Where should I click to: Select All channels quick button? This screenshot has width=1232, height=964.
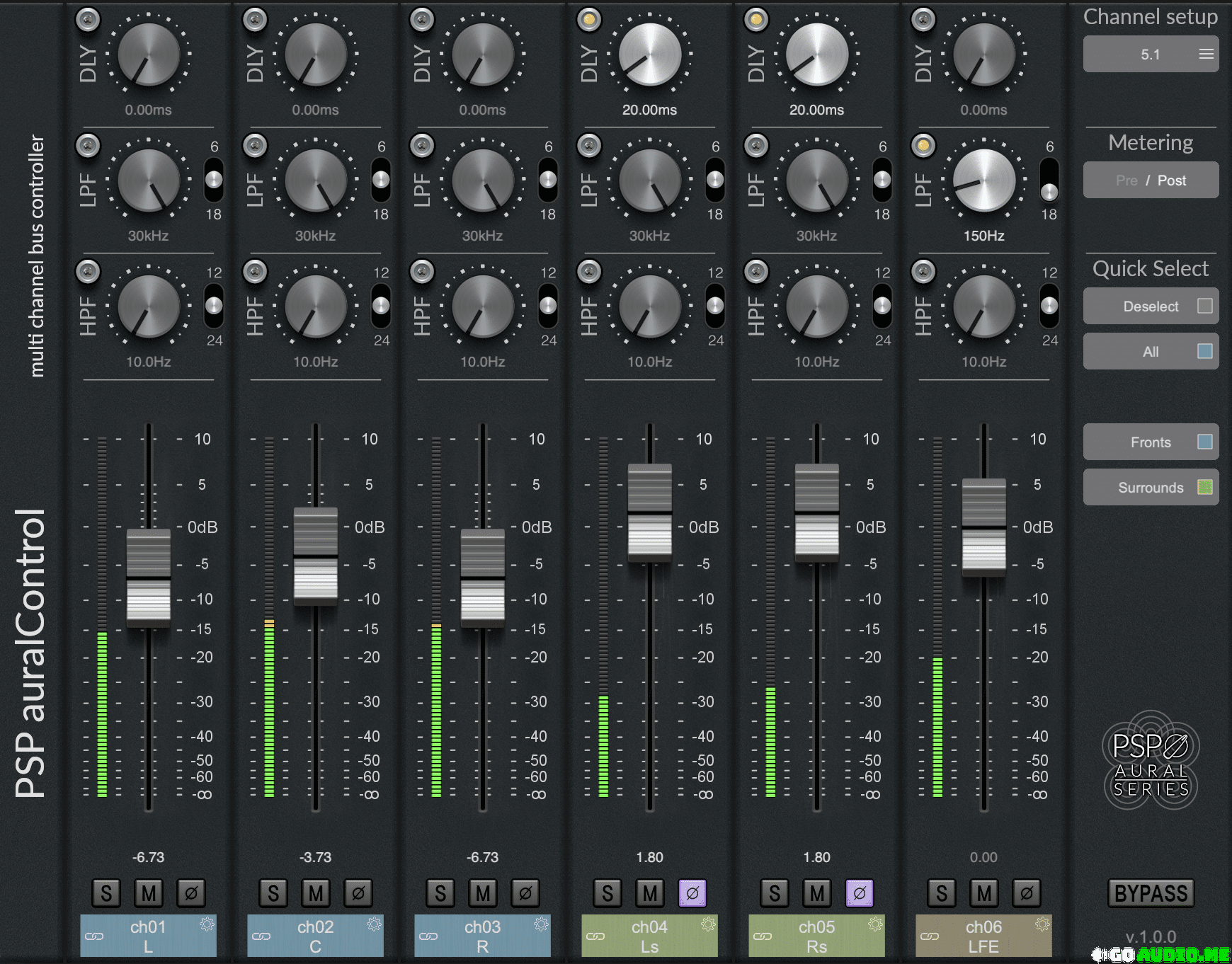coord(1151,352)
